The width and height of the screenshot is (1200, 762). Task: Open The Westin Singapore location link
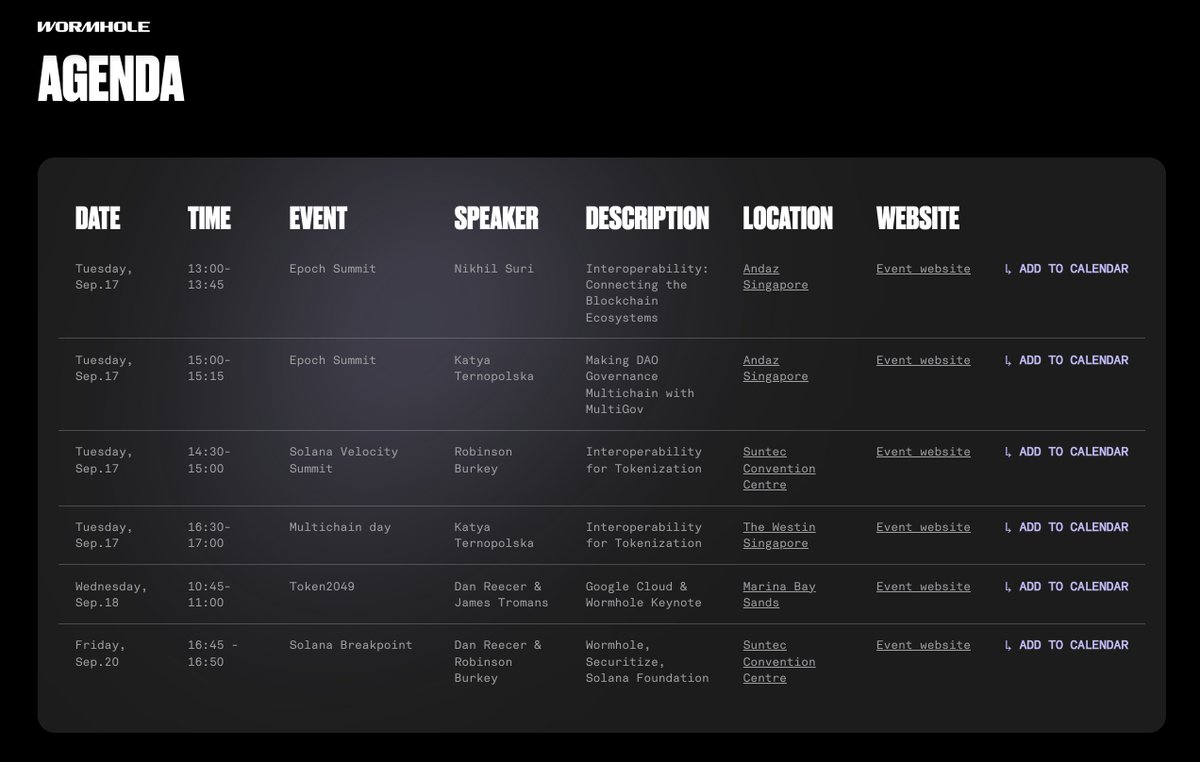[779, 535]
